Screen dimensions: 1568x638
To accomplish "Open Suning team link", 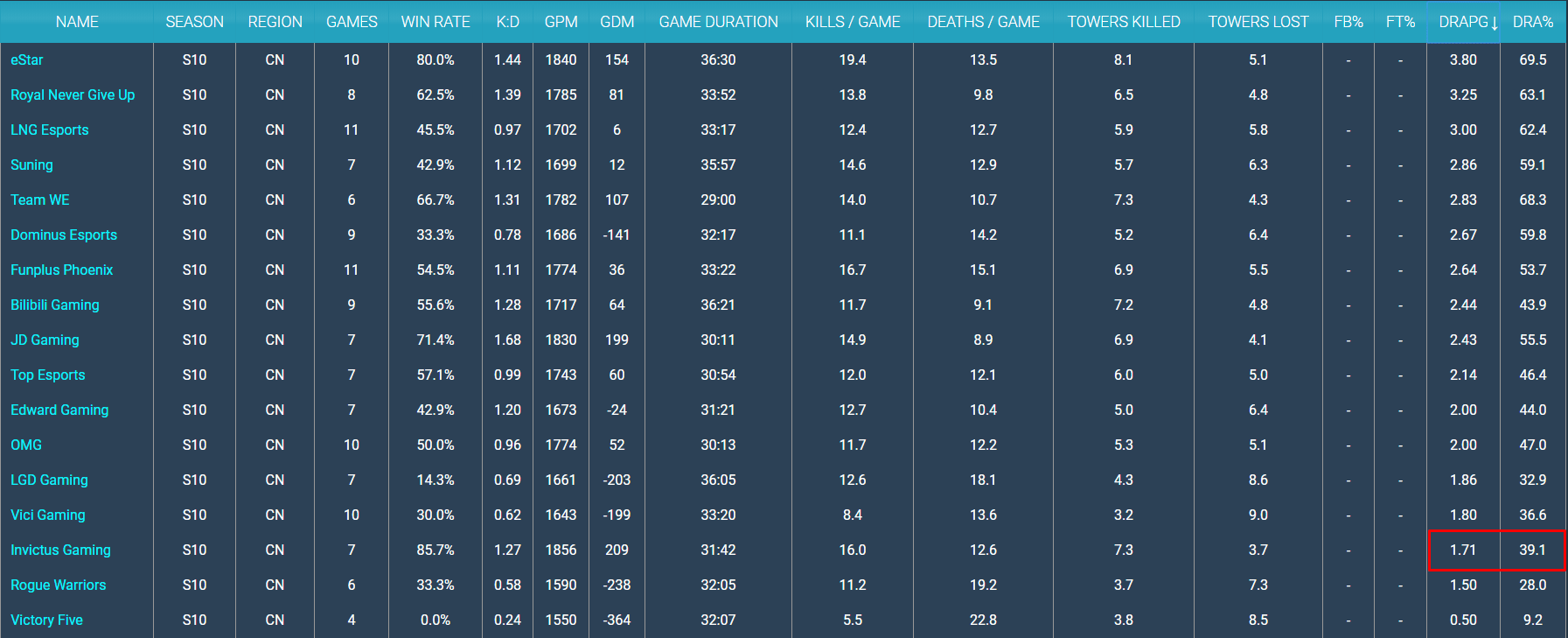I will click(31, 165).
